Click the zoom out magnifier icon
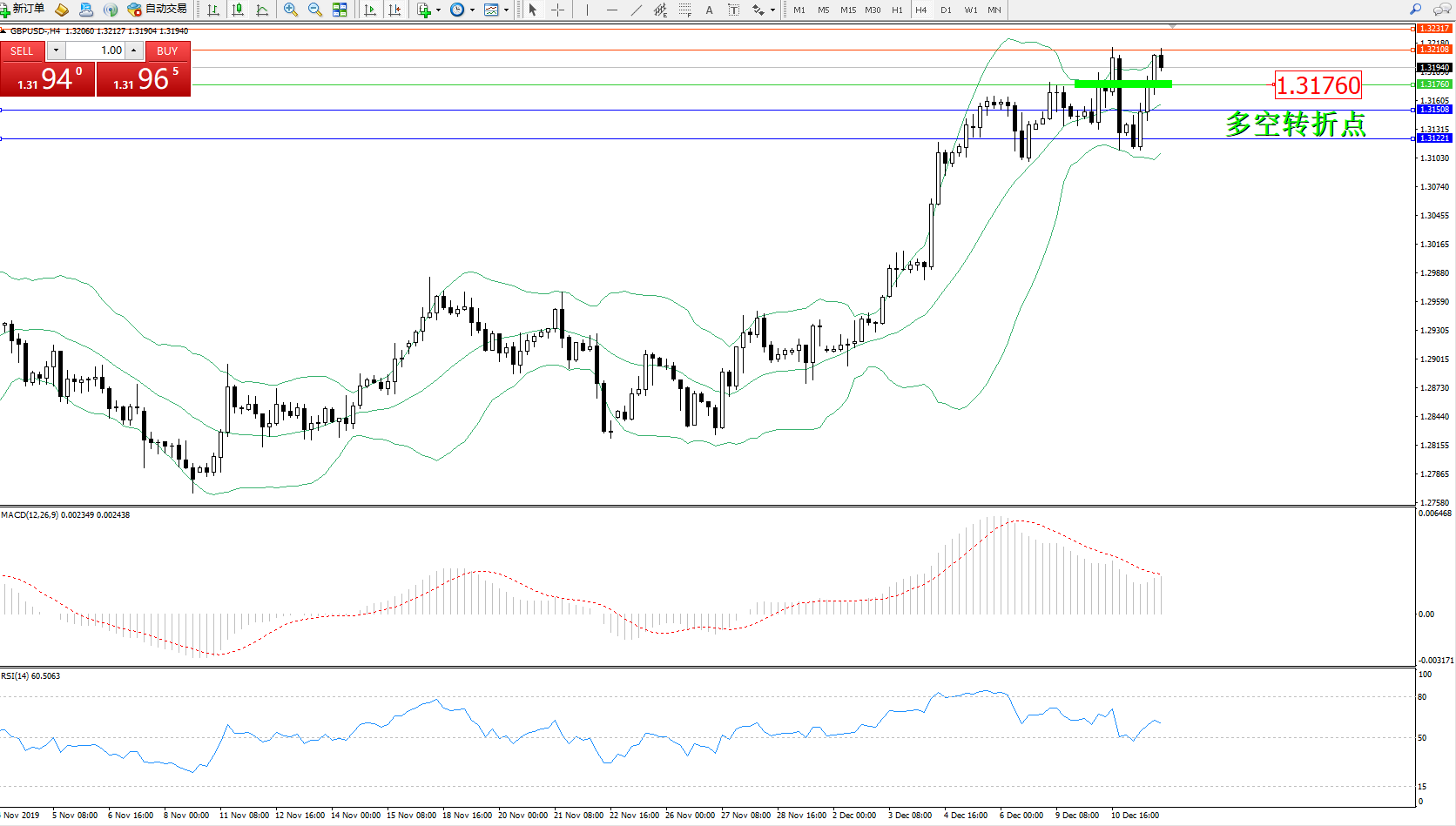Screen dimensions: 1456x826 point(315,10)
